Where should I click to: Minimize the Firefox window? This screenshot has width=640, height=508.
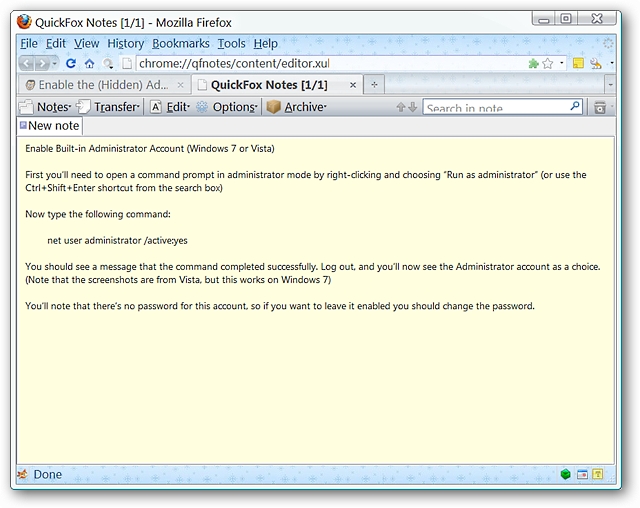click(x=544, y=19)
